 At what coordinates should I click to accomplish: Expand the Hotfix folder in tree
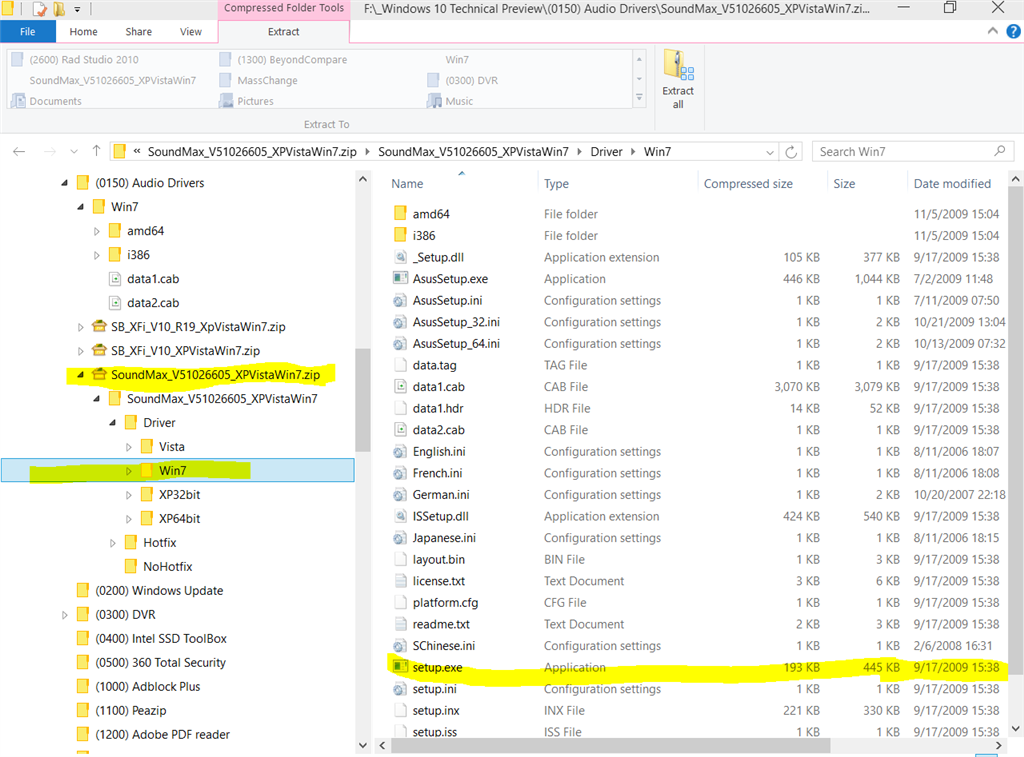(112, 543)
